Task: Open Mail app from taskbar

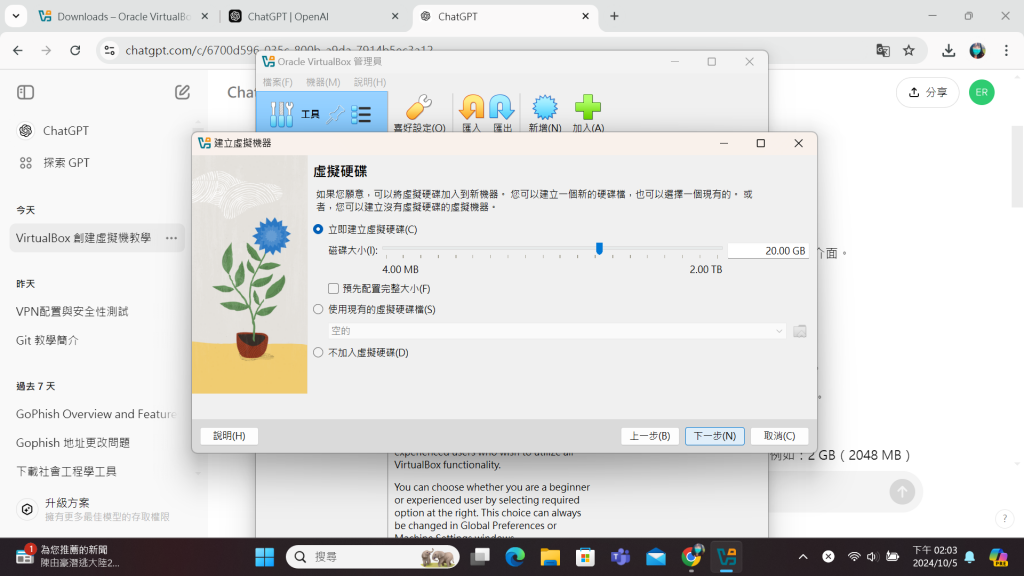Action: [x=656, y=557]
